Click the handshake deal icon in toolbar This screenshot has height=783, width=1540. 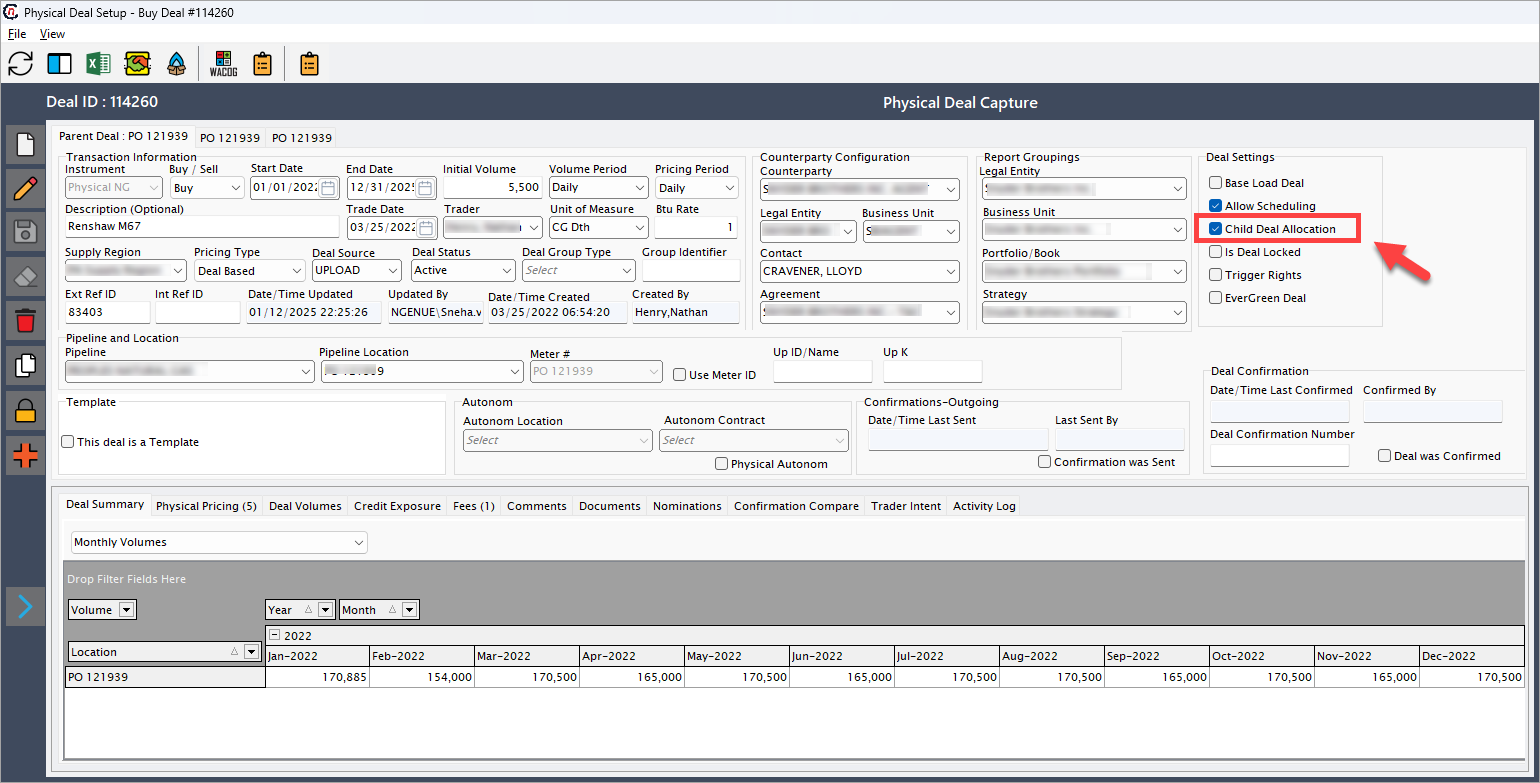(x=137, y=64)
